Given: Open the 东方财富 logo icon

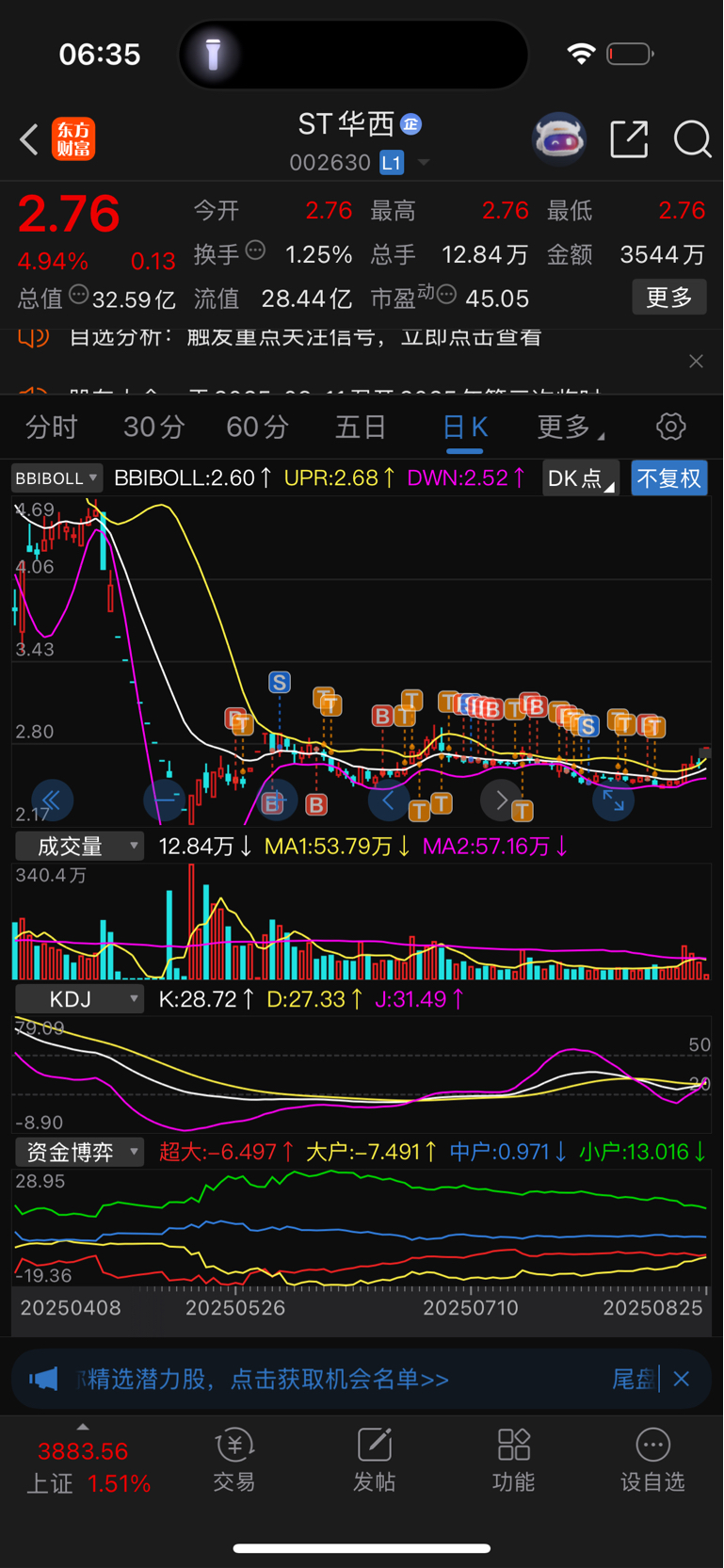Looking at the screenshot, I should tap(73, 139).
